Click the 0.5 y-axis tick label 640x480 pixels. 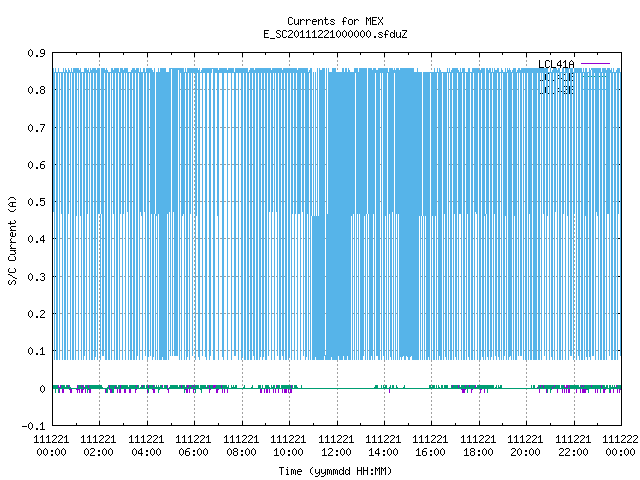click(x=36, y=202)
